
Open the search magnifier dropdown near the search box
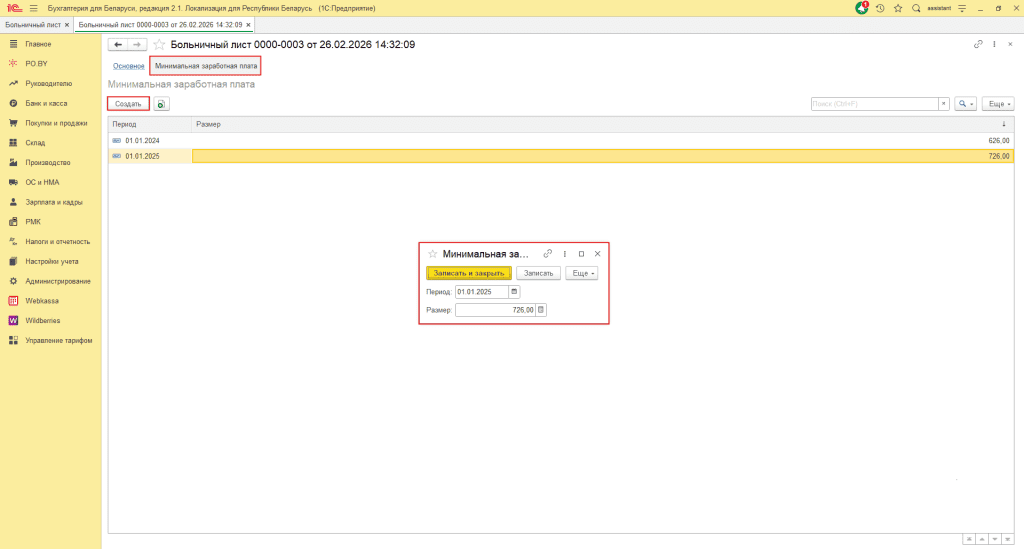965,104
